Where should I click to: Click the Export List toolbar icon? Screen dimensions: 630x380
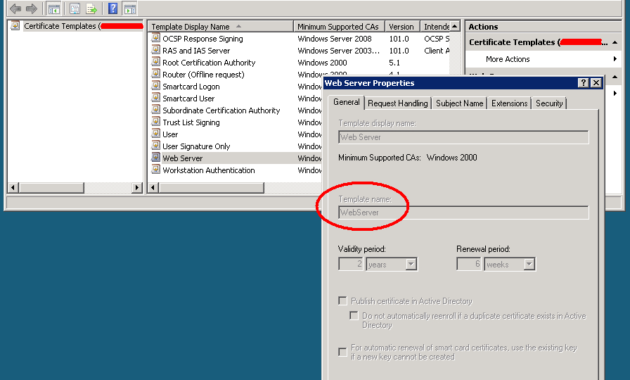click(92, 8)
